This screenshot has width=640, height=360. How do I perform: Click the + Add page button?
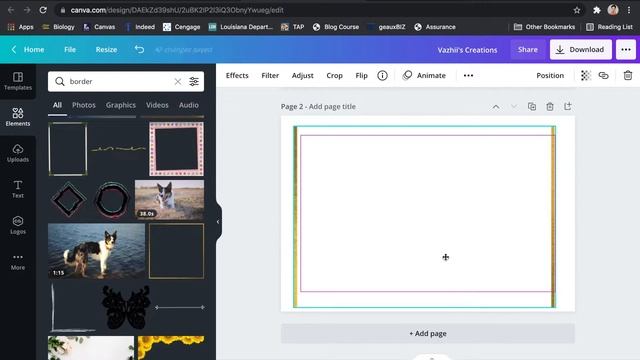[428, 333]
